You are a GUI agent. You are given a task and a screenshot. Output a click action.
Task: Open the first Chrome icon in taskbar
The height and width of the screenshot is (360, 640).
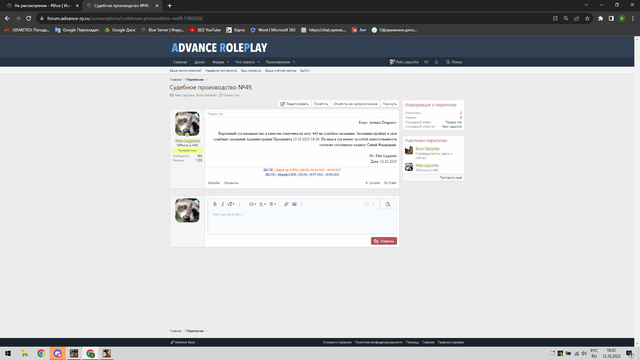click(x=41, y=353)
